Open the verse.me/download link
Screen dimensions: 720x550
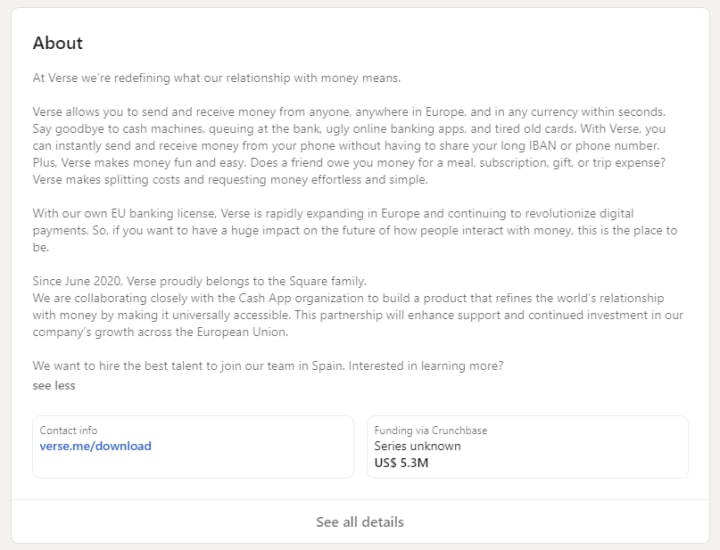[x=95, y=446]
